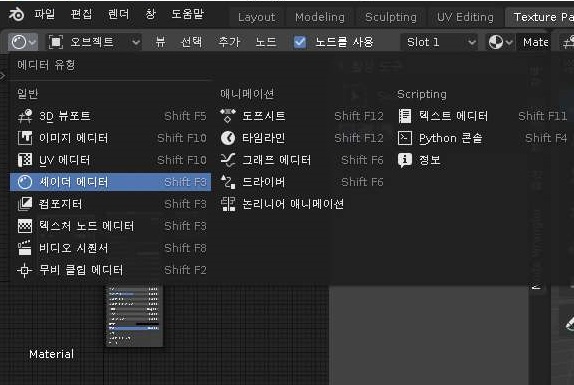This screenshot has width=574, height=385.
Task: Click the 셰이더 에디터 sphere icon
Action: 25,182
